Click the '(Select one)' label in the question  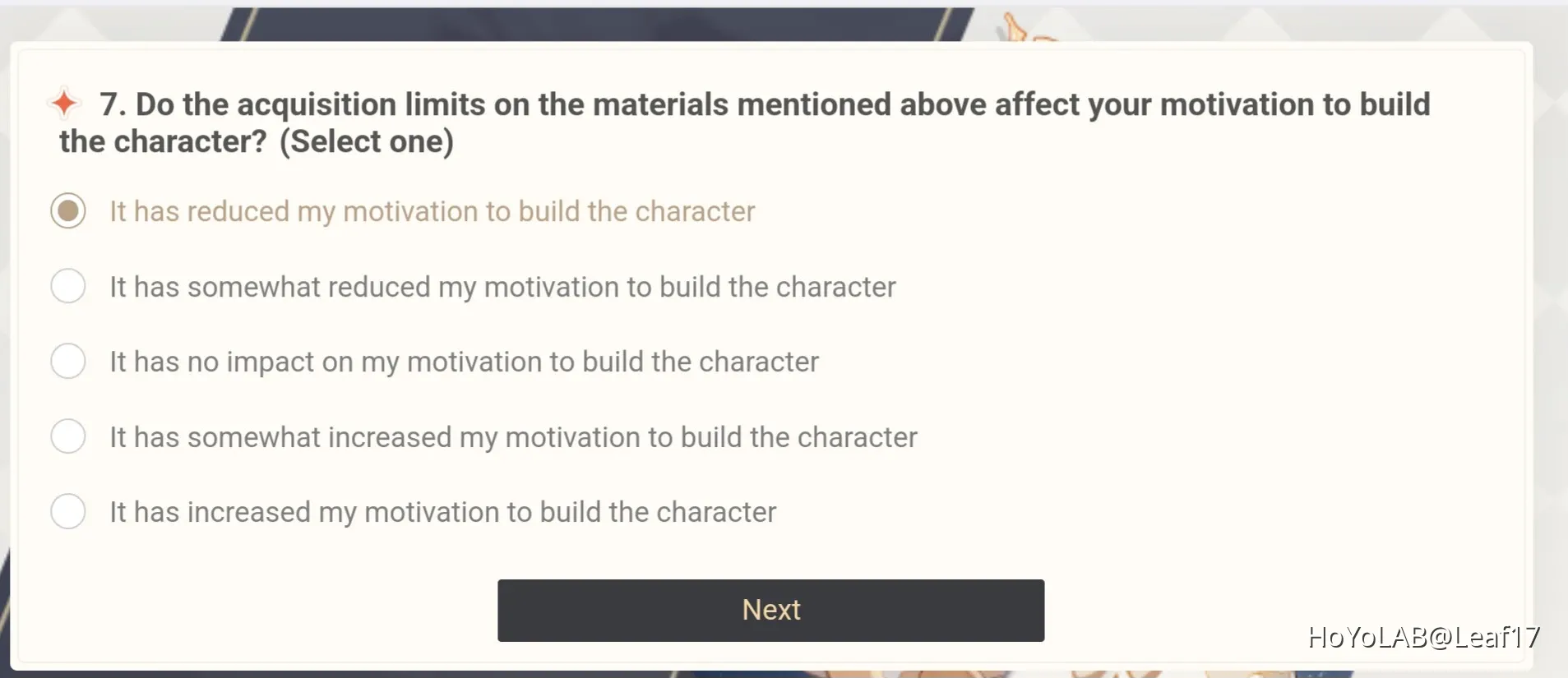(x=369, y=141)
